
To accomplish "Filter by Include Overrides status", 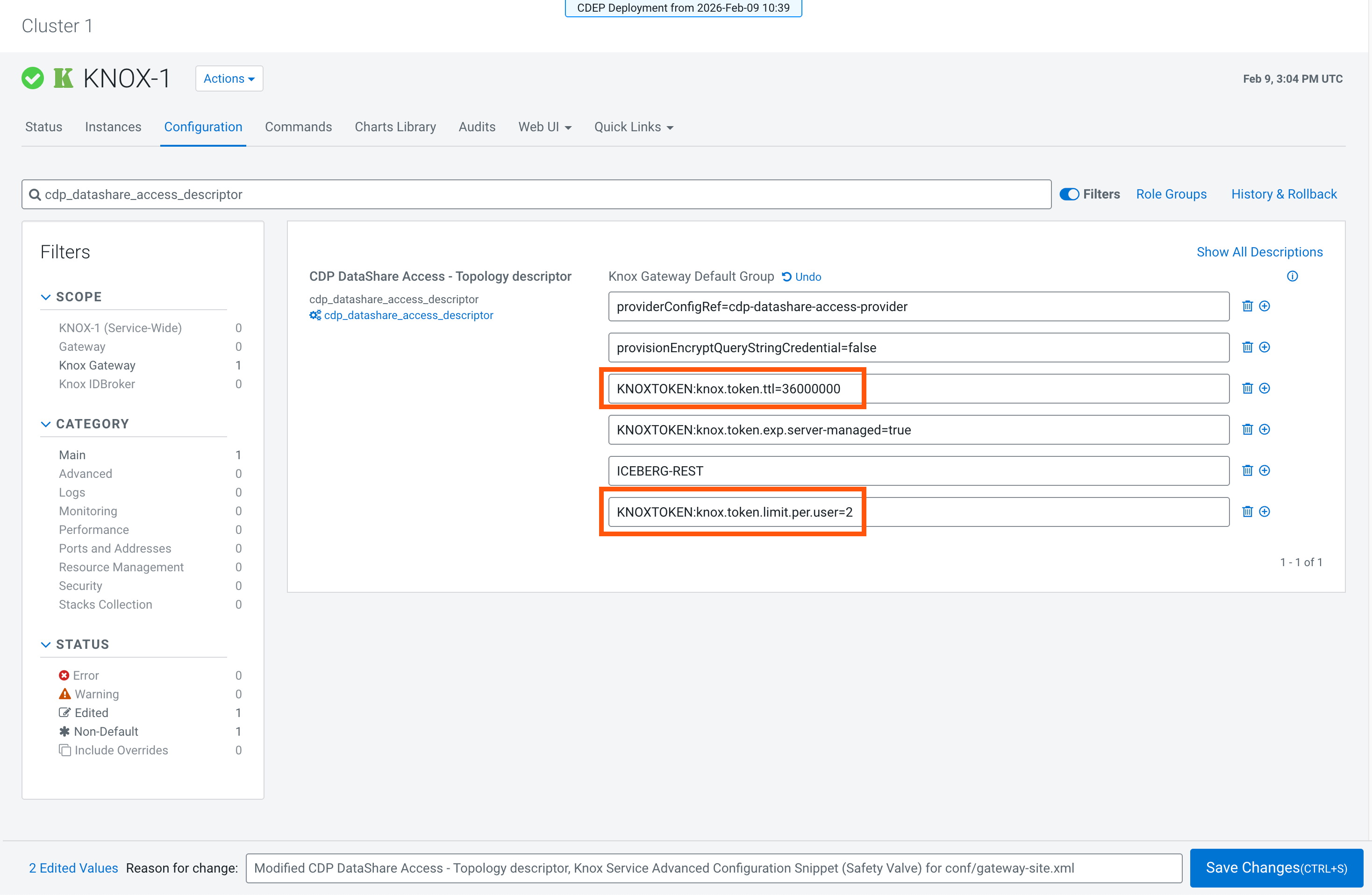I will coord(121,750).
